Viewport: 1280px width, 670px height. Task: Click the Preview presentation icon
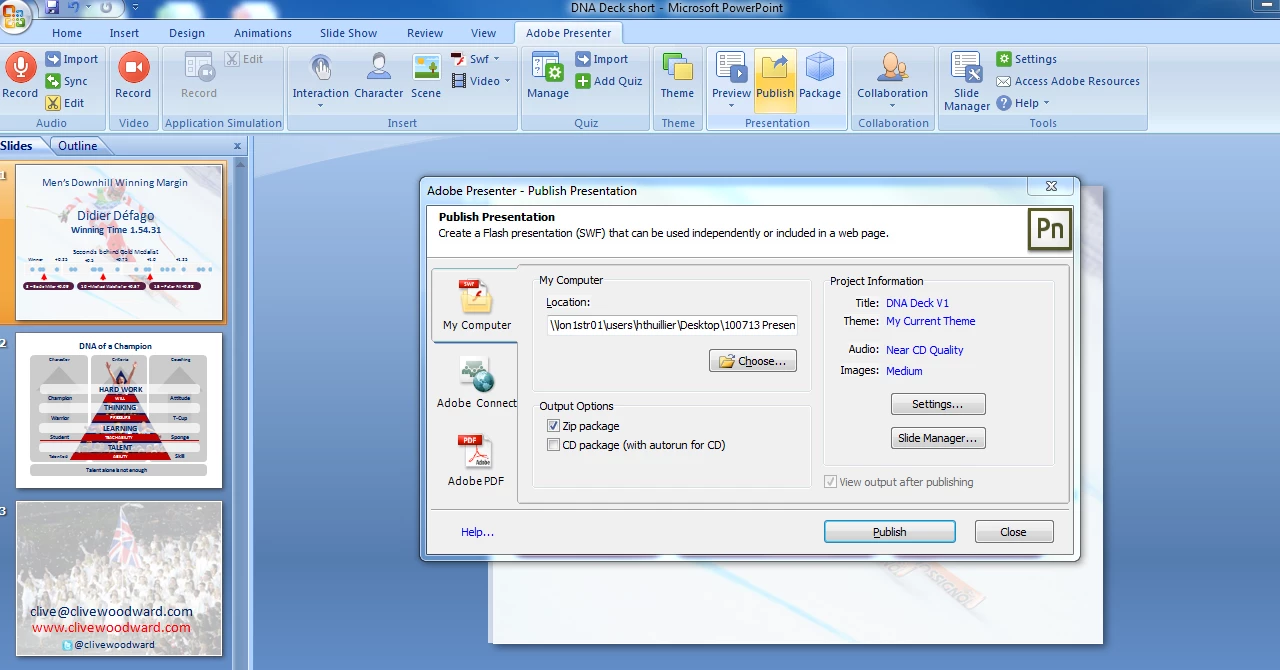tap(731, 68)
